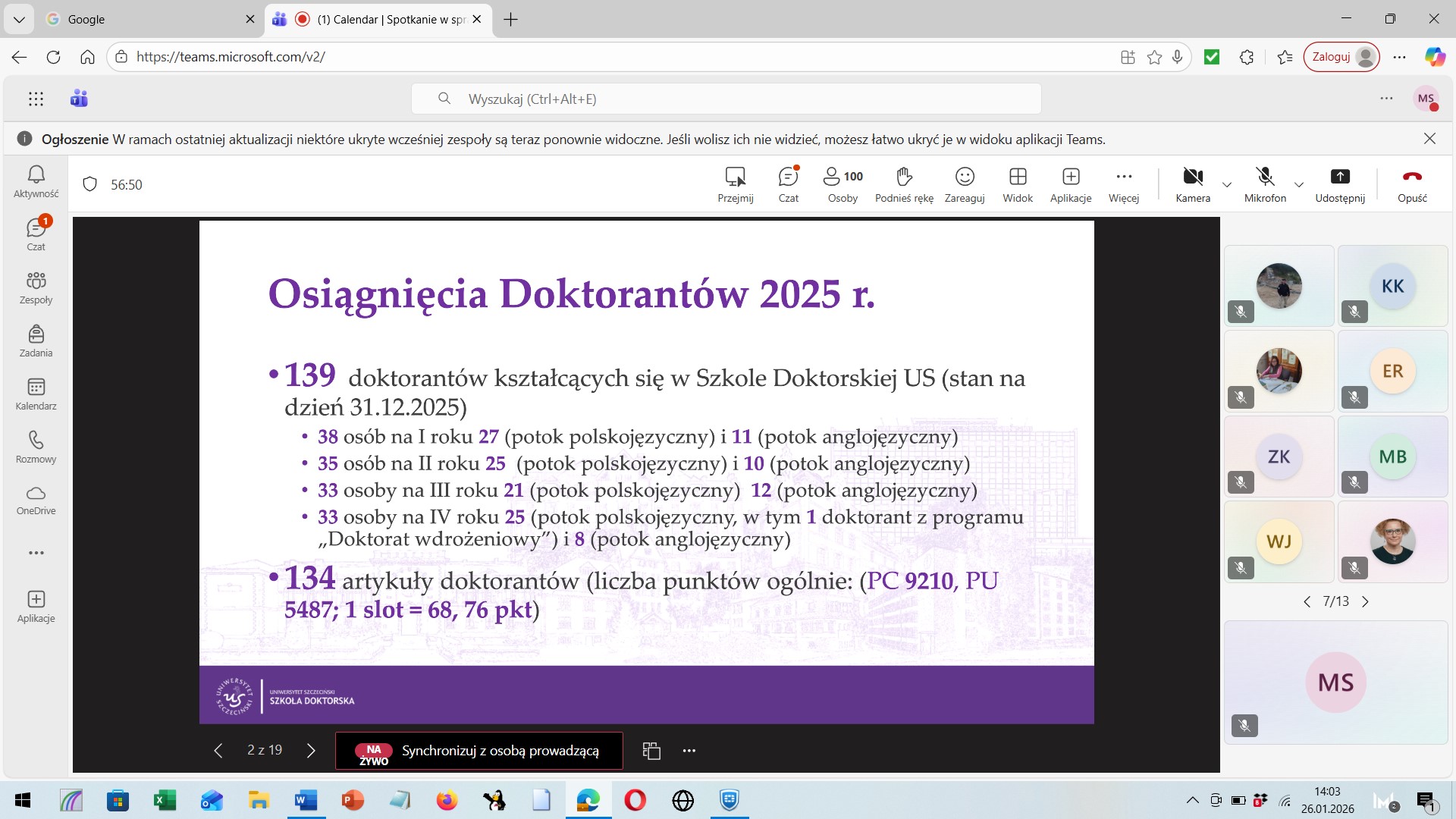Viewport: 1456px width, 819px height.
Task: Open the Czat panel in meeting toolbar
Action: (x=788, y=184)
